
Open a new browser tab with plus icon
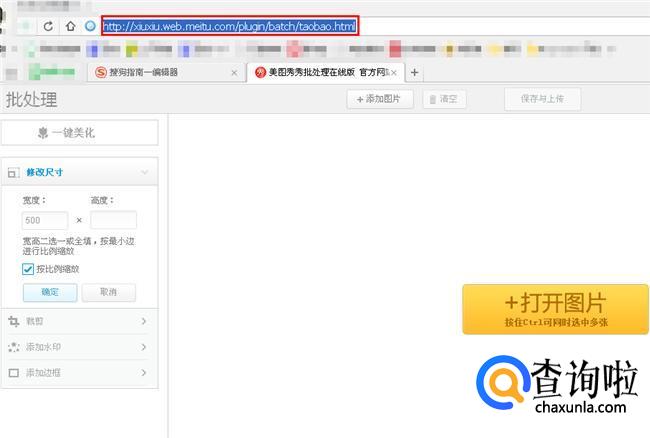[x=414, y=72]
